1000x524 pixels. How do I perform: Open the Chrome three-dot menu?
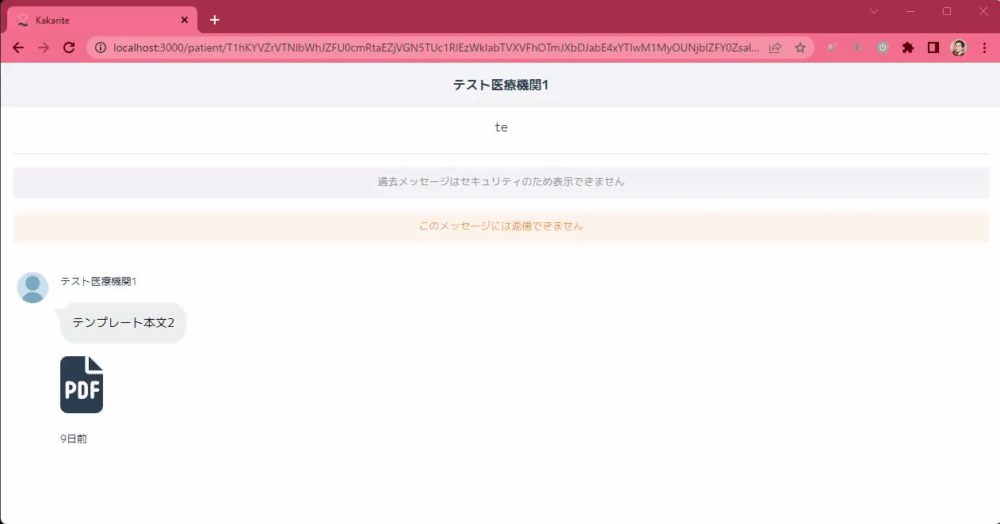(x=984, y=48)
